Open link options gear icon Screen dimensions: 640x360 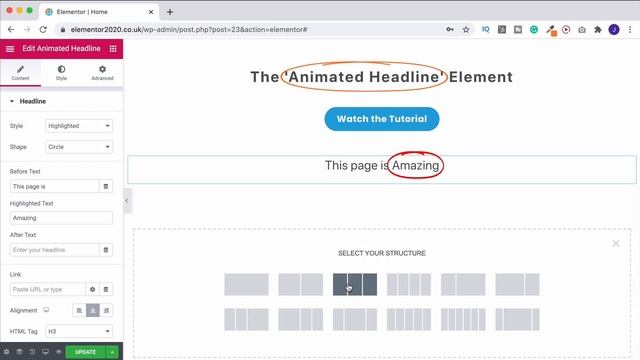coord(93,289)
